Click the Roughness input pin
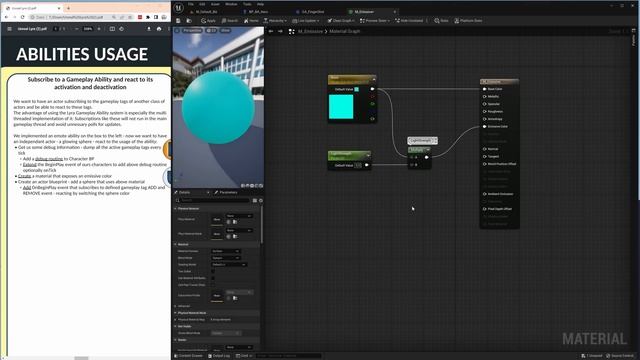This screenshot has width=640, height=360. coord(484,111)
